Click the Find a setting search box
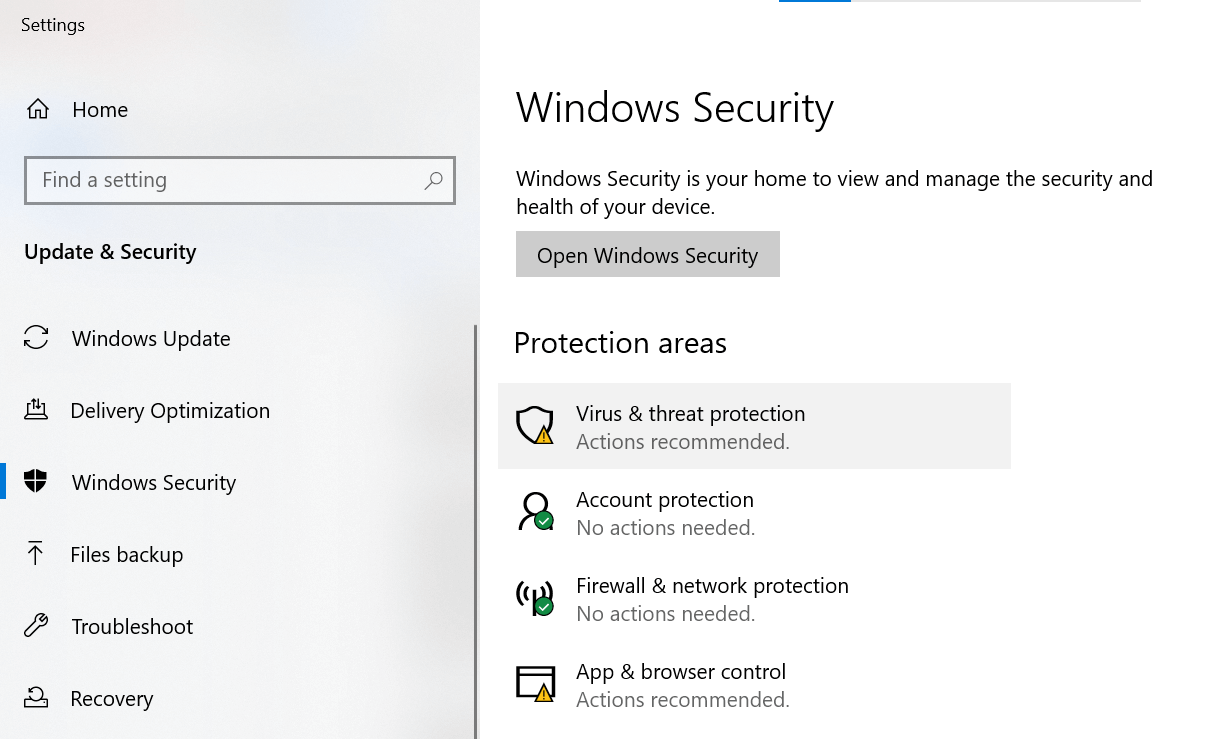Image resolution: width=1230 pixels, height=739 pixels. coord(225,180)
